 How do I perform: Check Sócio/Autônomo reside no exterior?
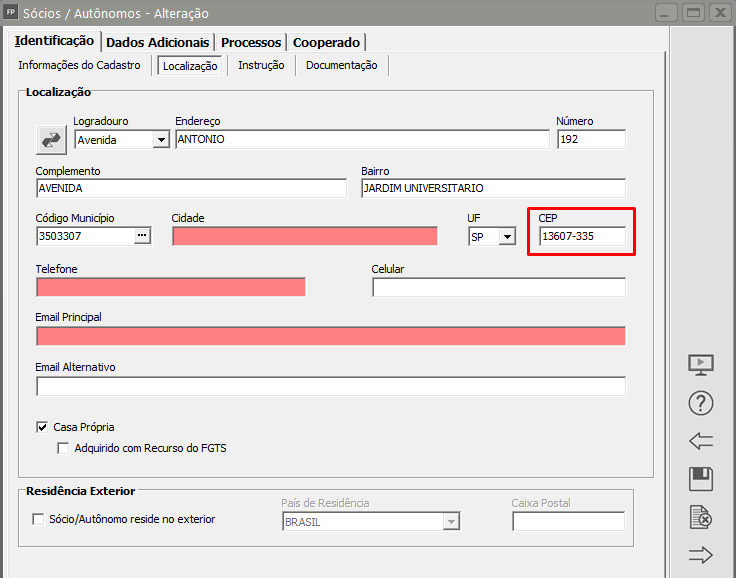point(39,519)
